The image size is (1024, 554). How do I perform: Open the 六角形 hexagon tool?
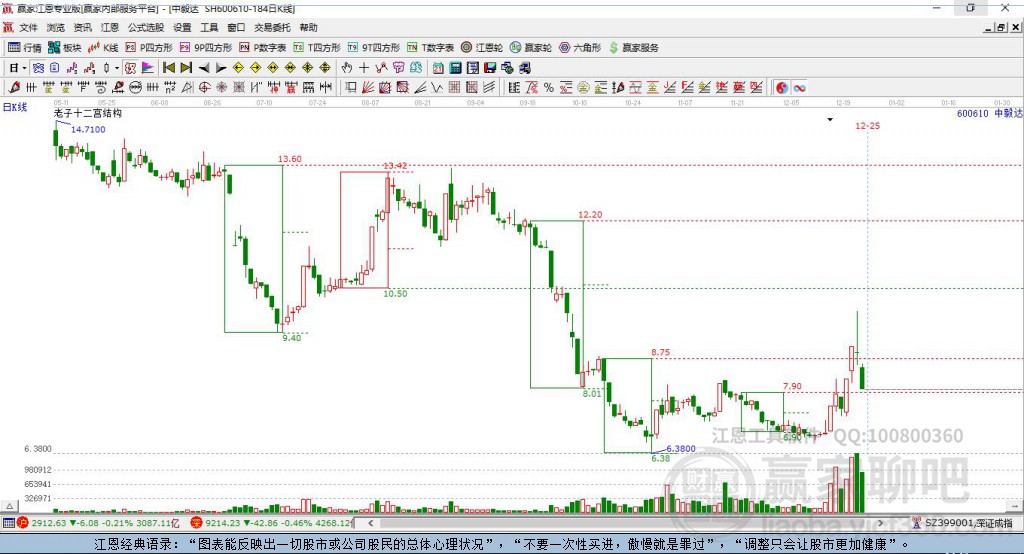[580, 48]
